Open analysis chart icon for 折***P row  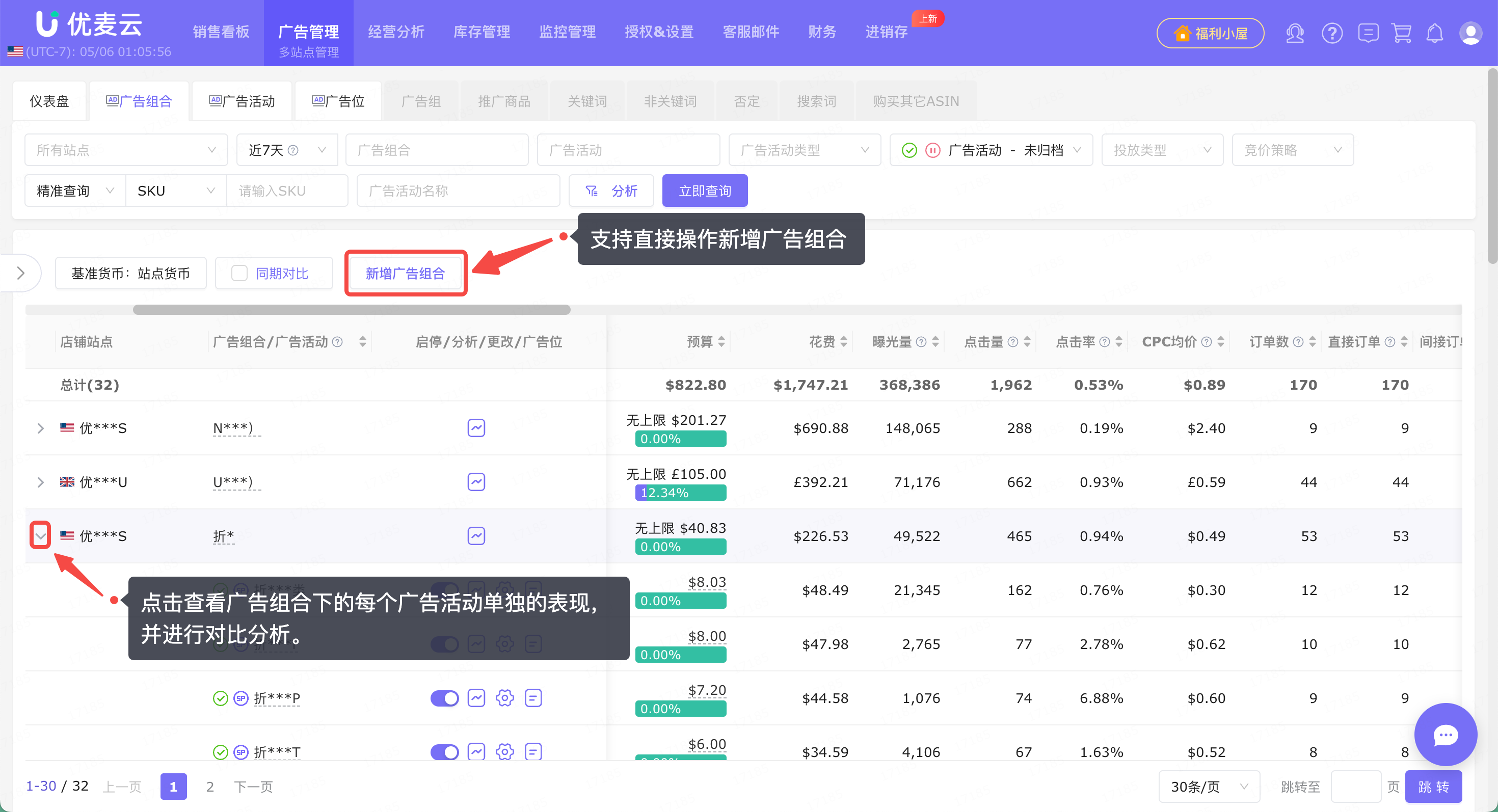pyautogui.click(x=476, y=697)
